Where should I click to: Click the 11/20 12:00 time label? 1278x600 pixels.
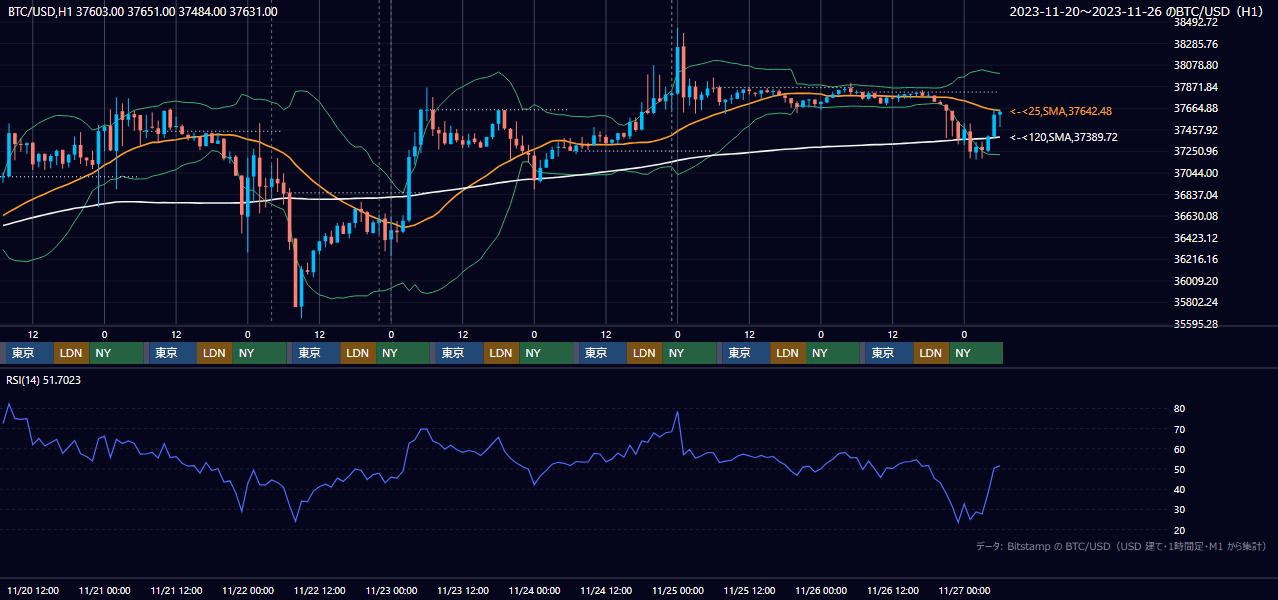click(x=33, y=590)
